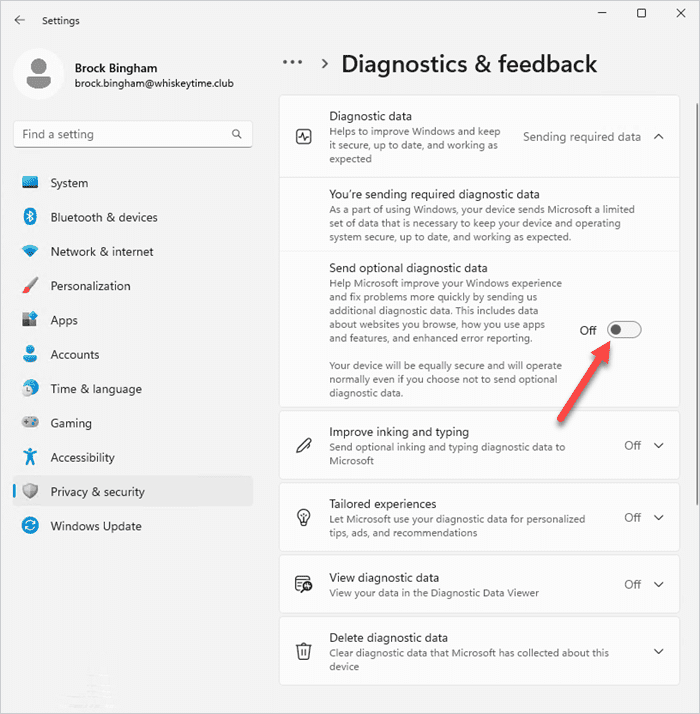Select Accounts in the sidebar
Screen dimensions: 700x714
(133, 354)
